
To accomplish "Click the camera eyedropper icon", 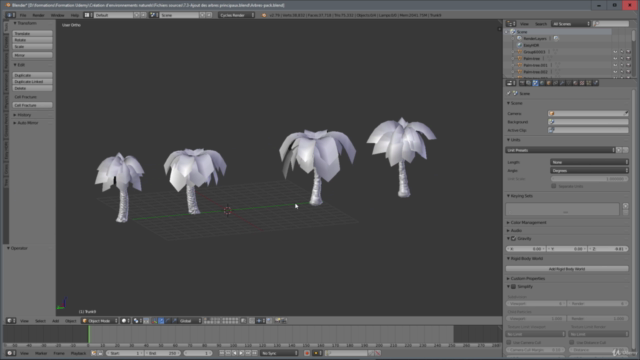I will pyautogui.click(x=626, y=113).
